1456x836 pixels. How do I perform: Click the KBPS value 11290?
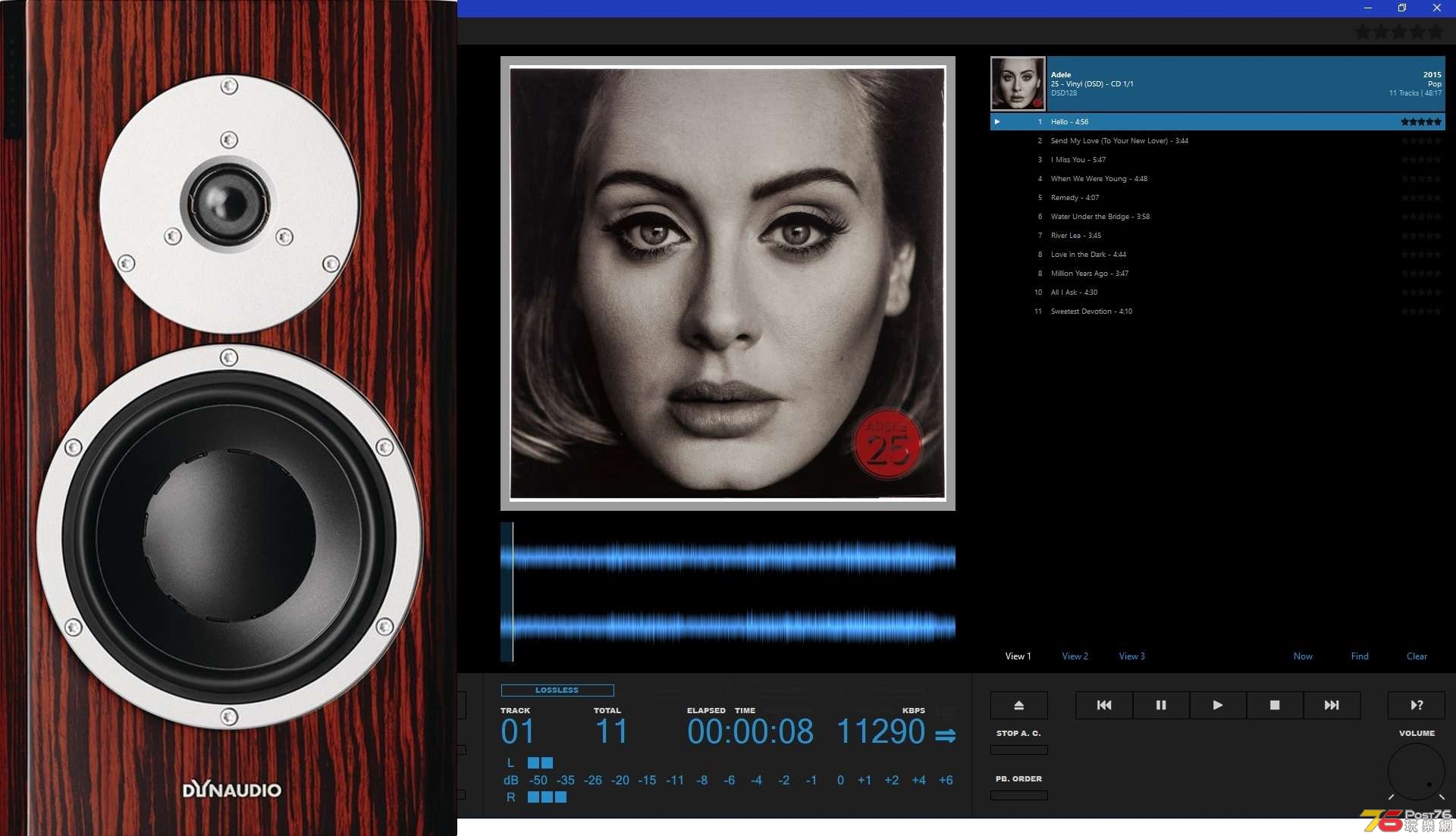pos(880,731)
